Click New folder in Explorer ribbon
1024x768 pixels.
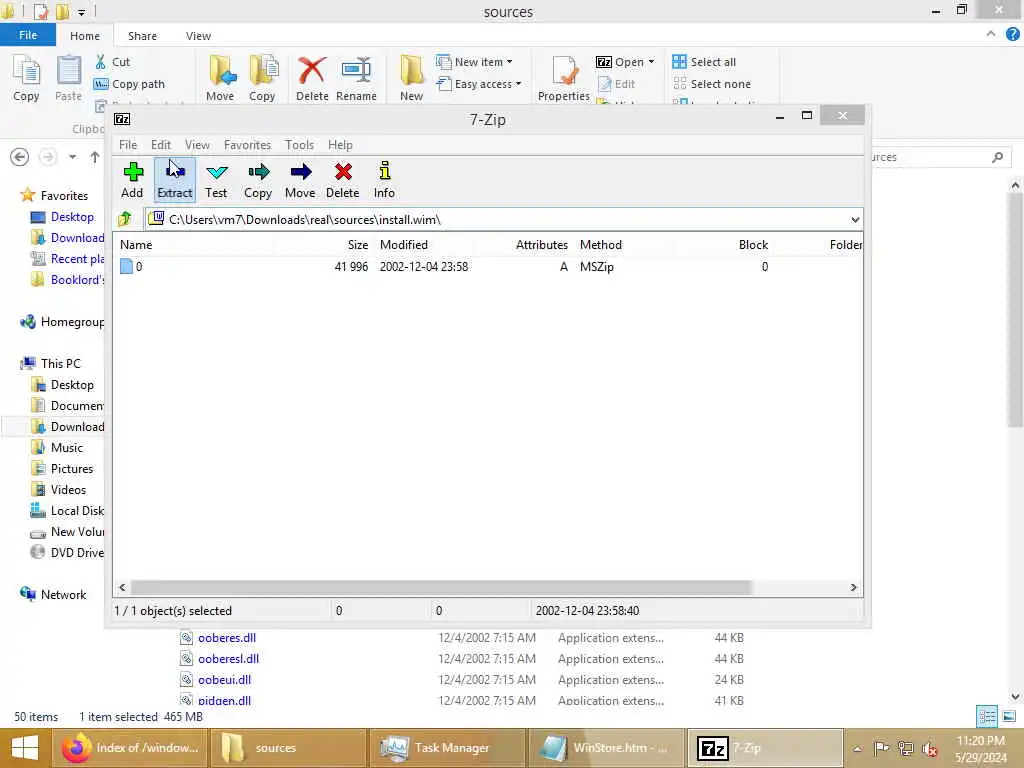click(x=411, y=78)
